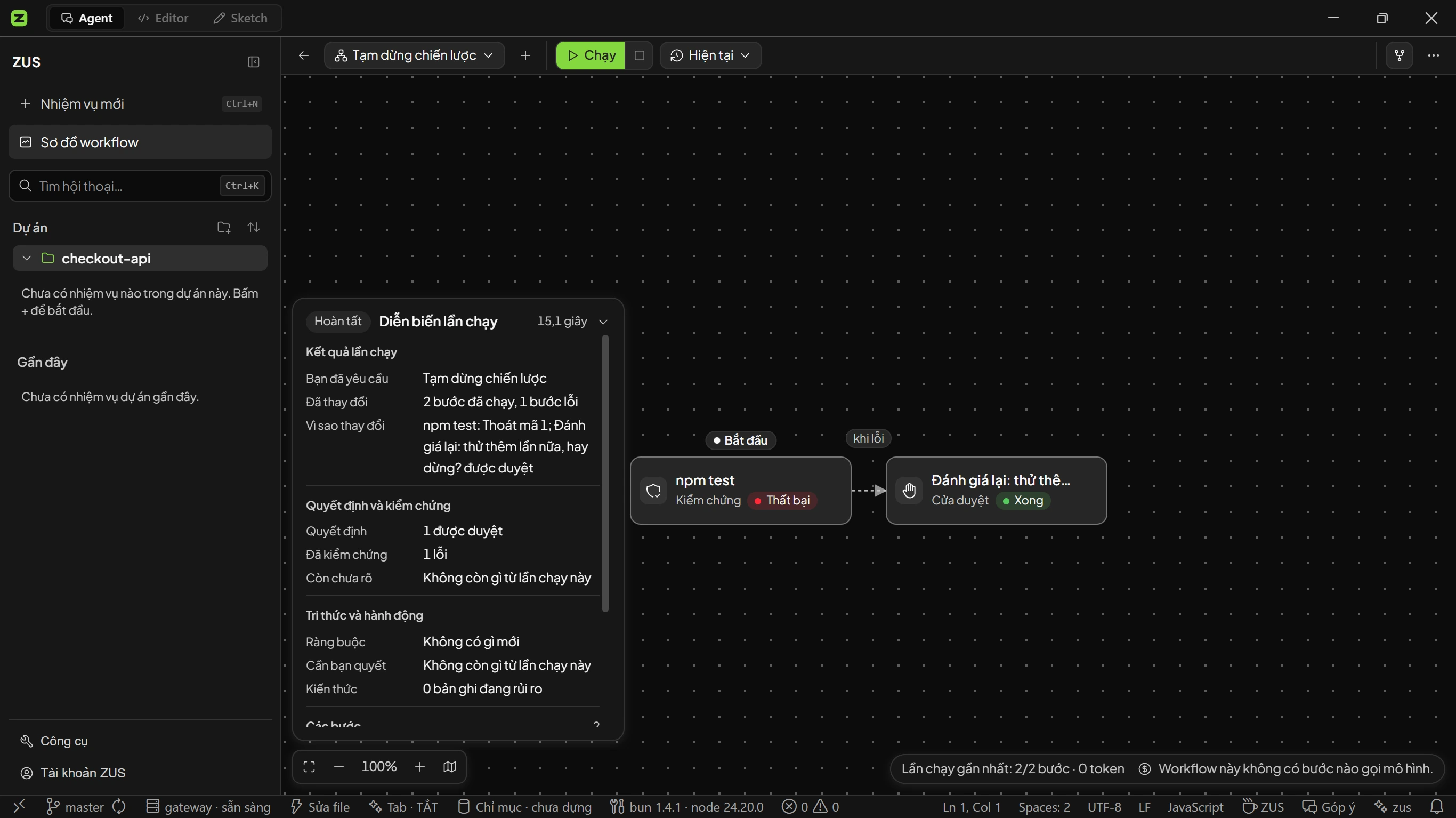Image resolution: width=1456 pixels, height=818 pixels.
Task: Click the branch graph icon top right
Action: click(x=1400, y=55)
